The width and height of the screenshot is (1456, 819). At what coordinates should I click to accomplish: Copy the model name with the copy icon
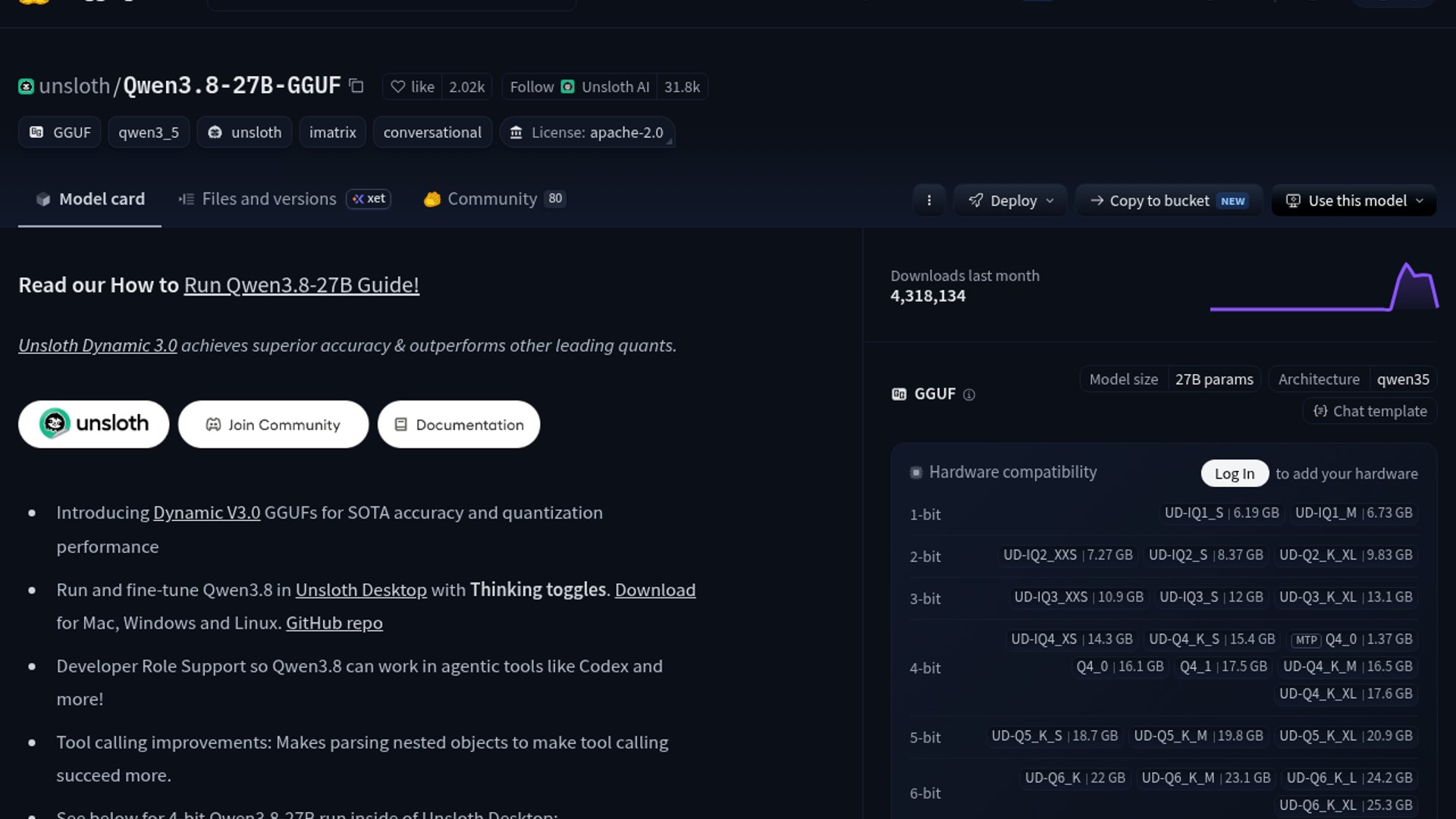tap(356, 86)
